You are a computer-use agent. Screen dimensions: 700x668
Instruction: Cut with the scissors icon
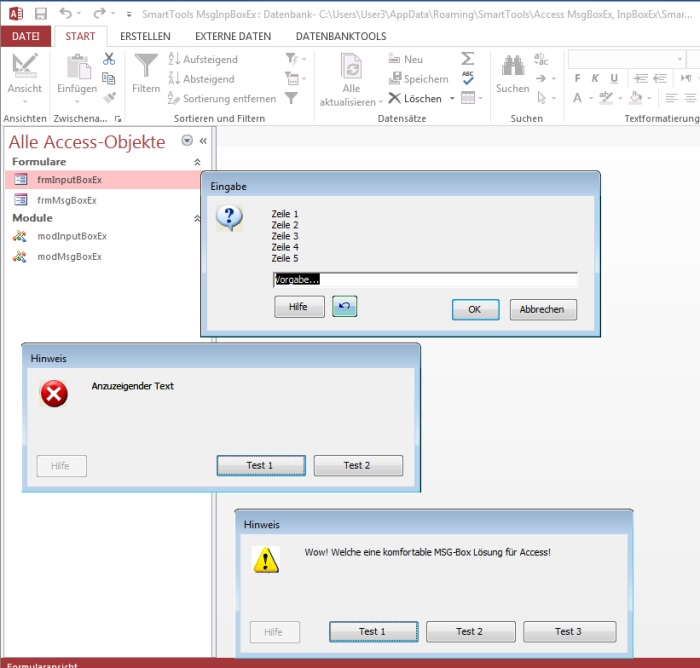(x=109, y=59)
